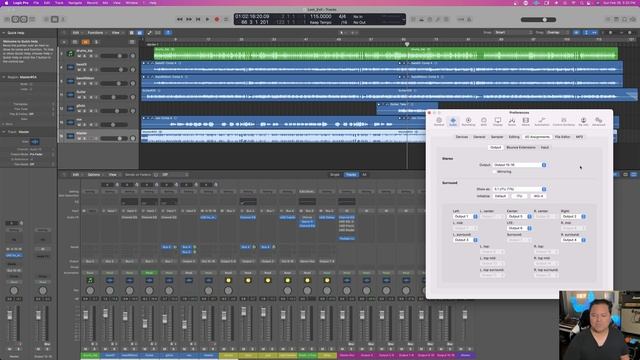This screenshot has width=640, height=360.
Task: Open the Center channel Output 5 dropdown
Action: (x=519, y=216)
